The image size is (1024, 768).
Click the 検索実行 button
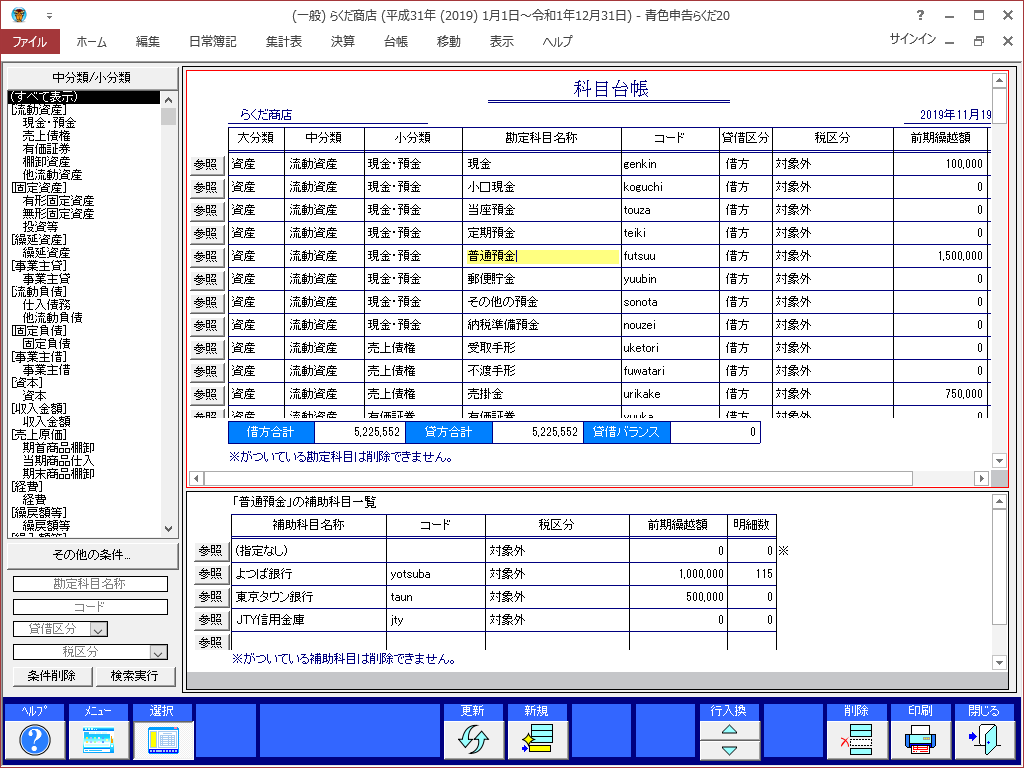click(135, 676)
